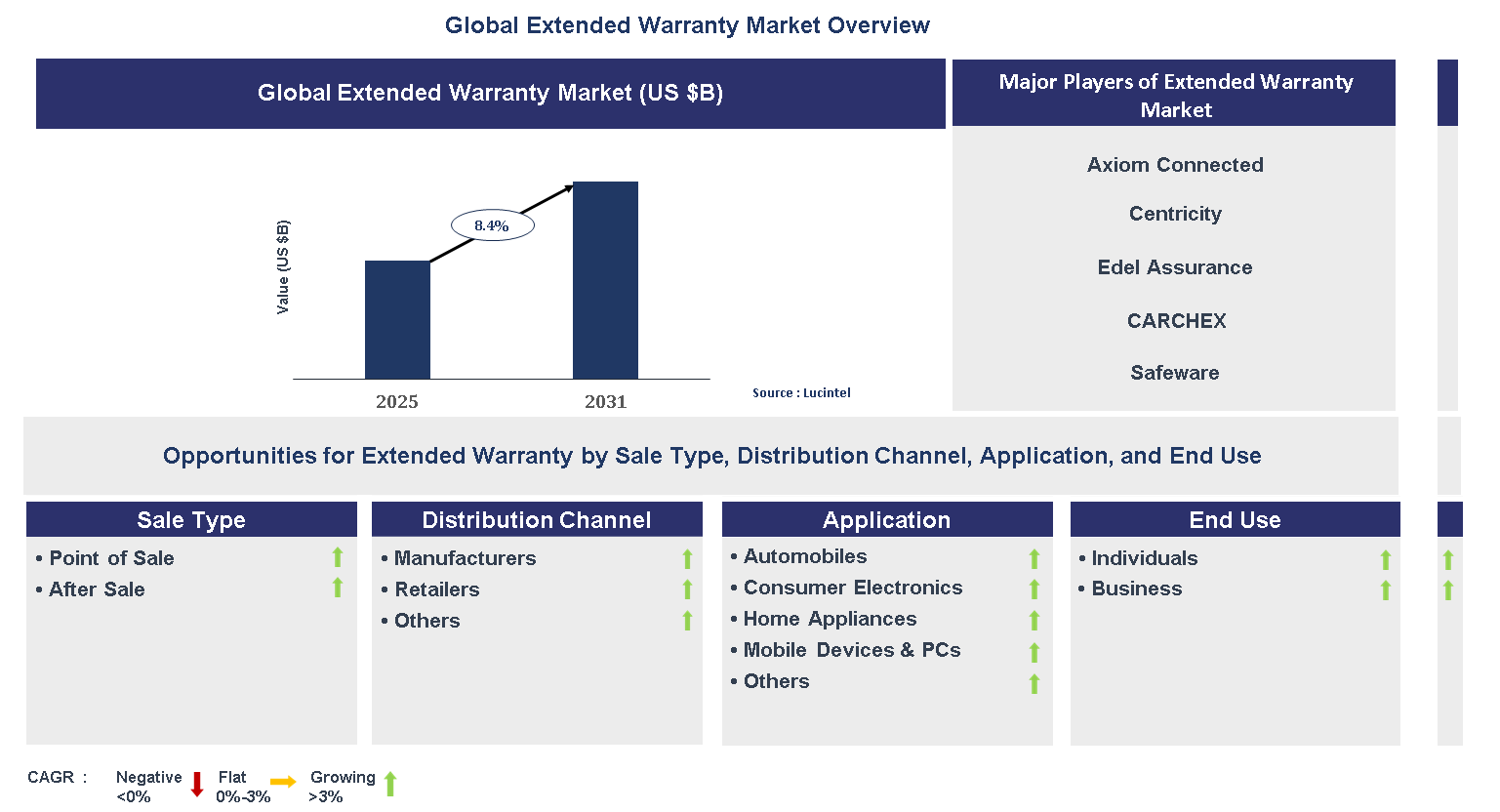Click growth arrow next to Mobile Devices & PCs
This screenshot has width=1500, height=812.
pyautogui.click(x=1034, y=652)
